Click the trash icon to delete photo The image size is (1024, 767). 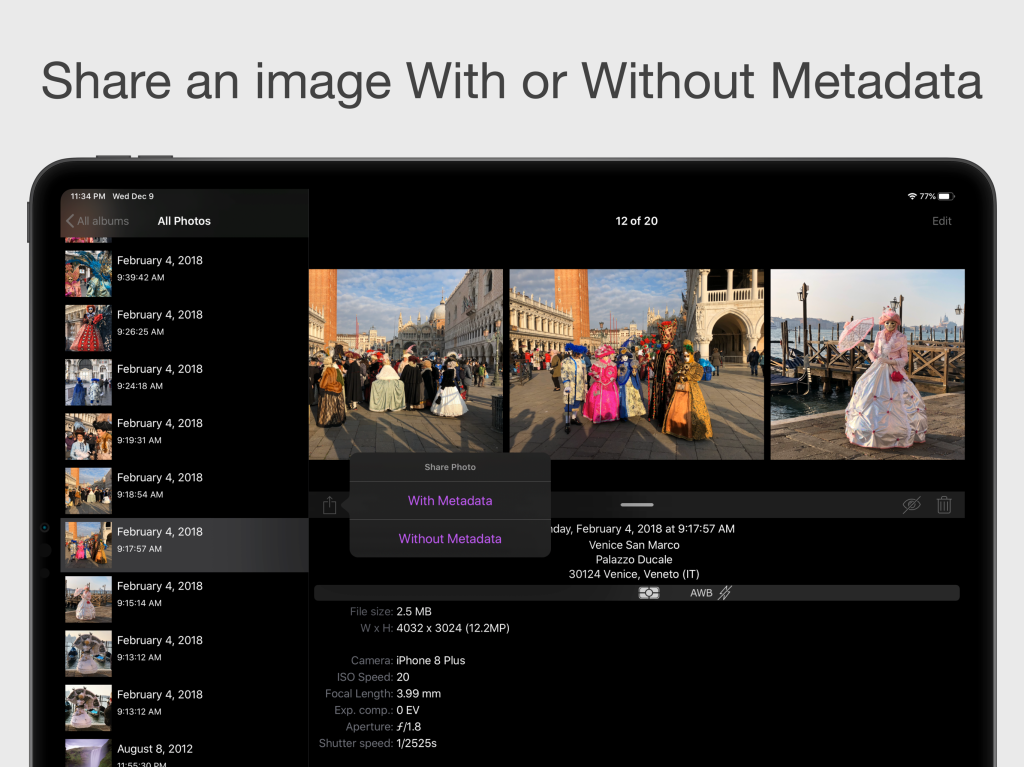click(943, 505)
